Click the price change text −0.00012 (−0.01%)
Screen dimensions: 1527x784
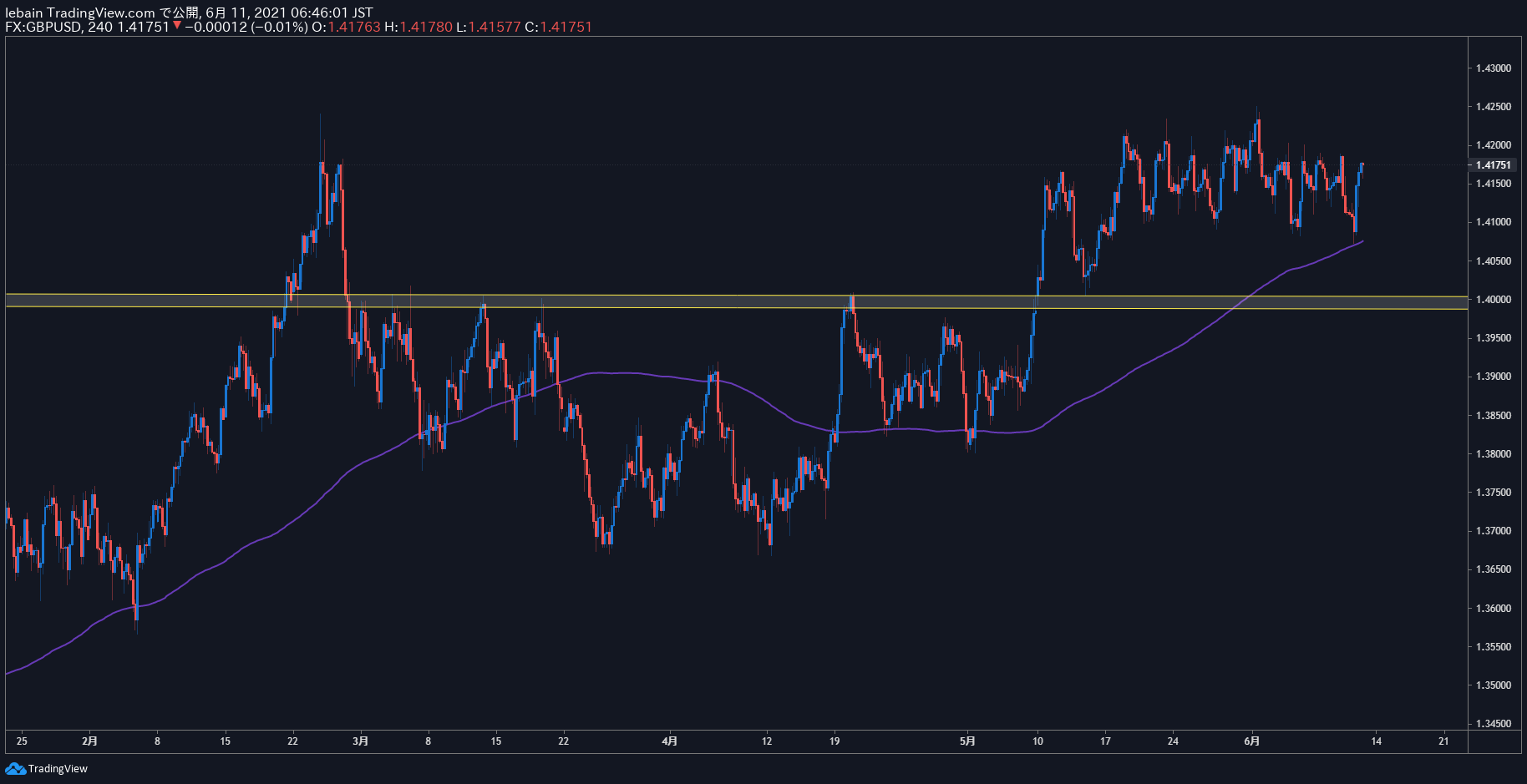pos(246,27)
